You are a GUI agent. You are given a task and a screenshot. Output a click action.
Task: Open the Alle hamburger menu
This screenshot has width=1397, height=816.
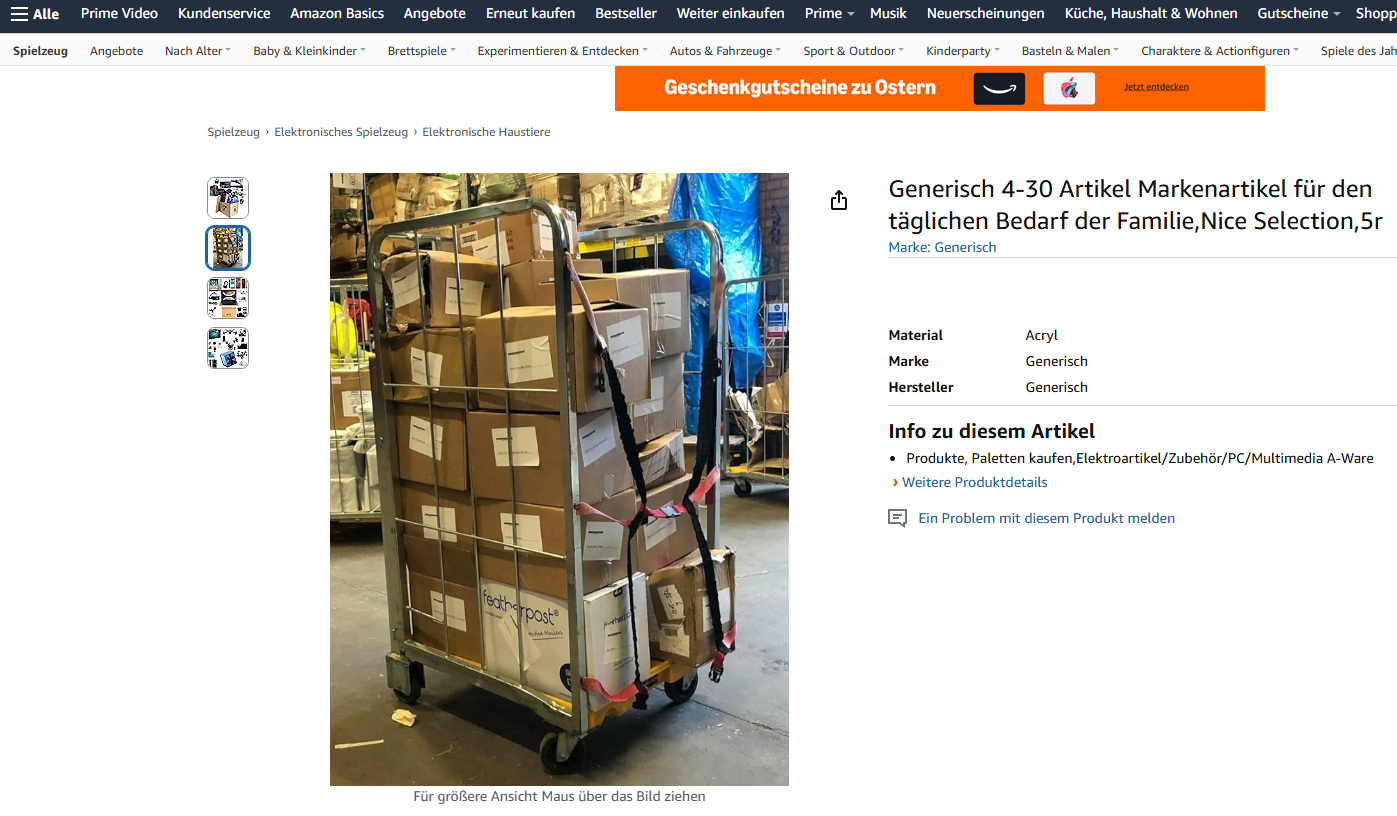coord(34,13)
